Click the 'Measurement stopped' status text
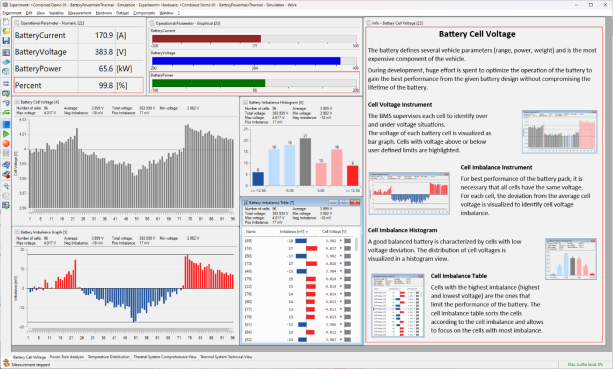The image size is (613, 369). point(31,365)
